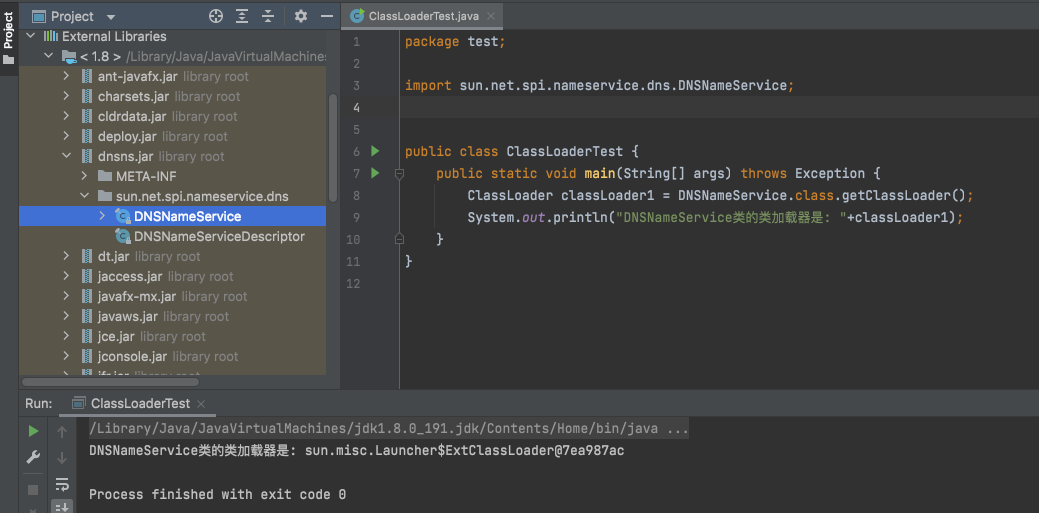Toggle soft-wrap in Run console
The width and height of the screenshot is (1039, 513).
point(62,483)
